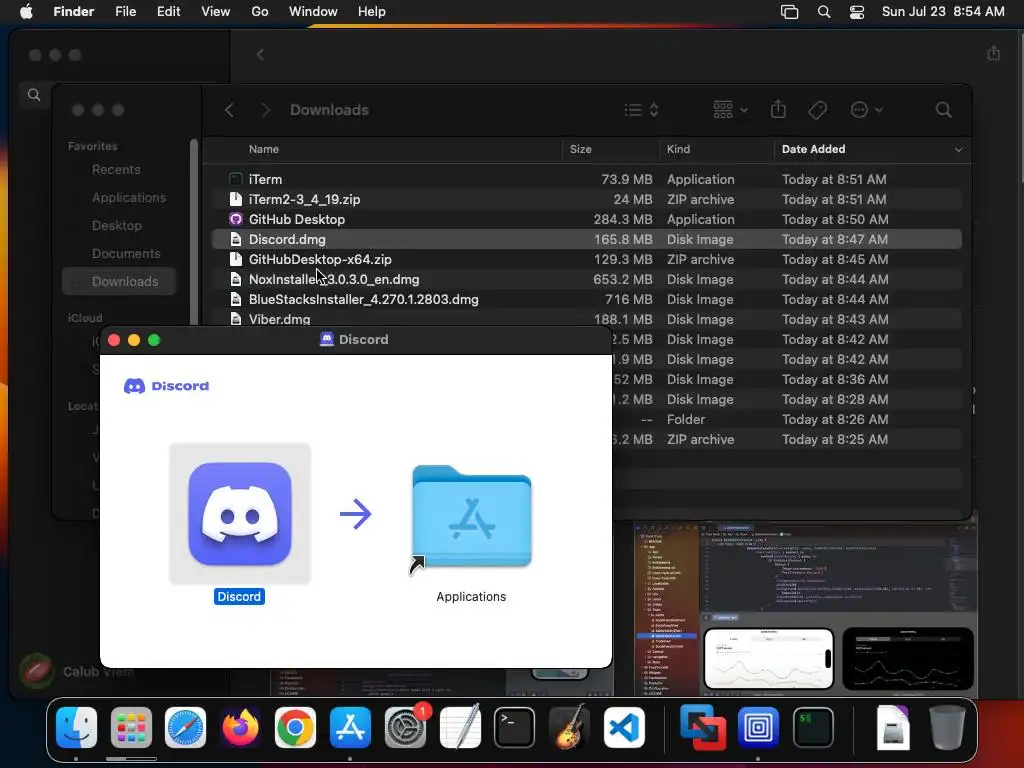Image resolution: width=1024 pixels, height=768 pixels.
Task: Open Launchpad from the Dock
Action: point(131,728)
